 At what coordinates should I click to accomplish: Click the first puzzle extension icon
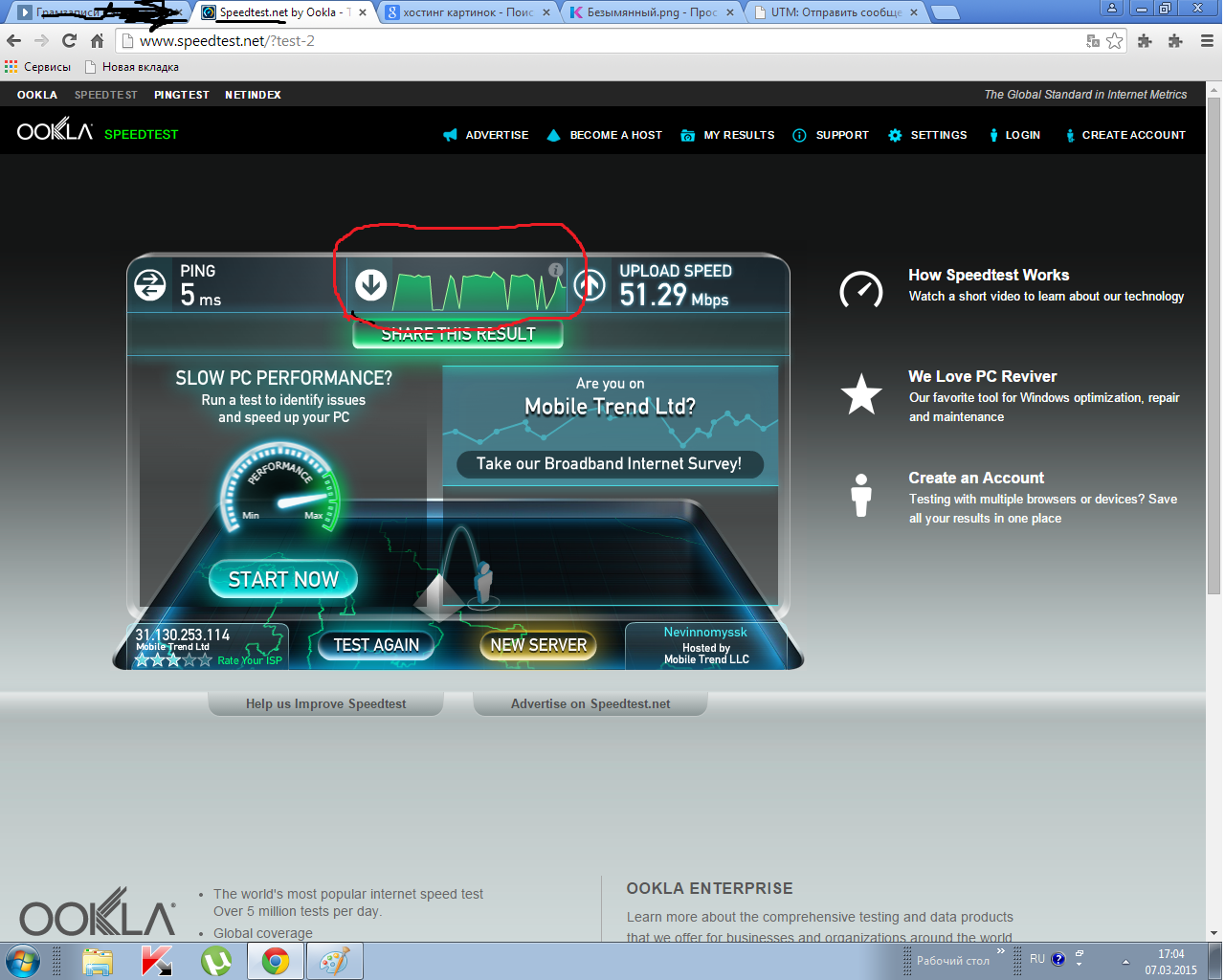(x=1145, y=40)
